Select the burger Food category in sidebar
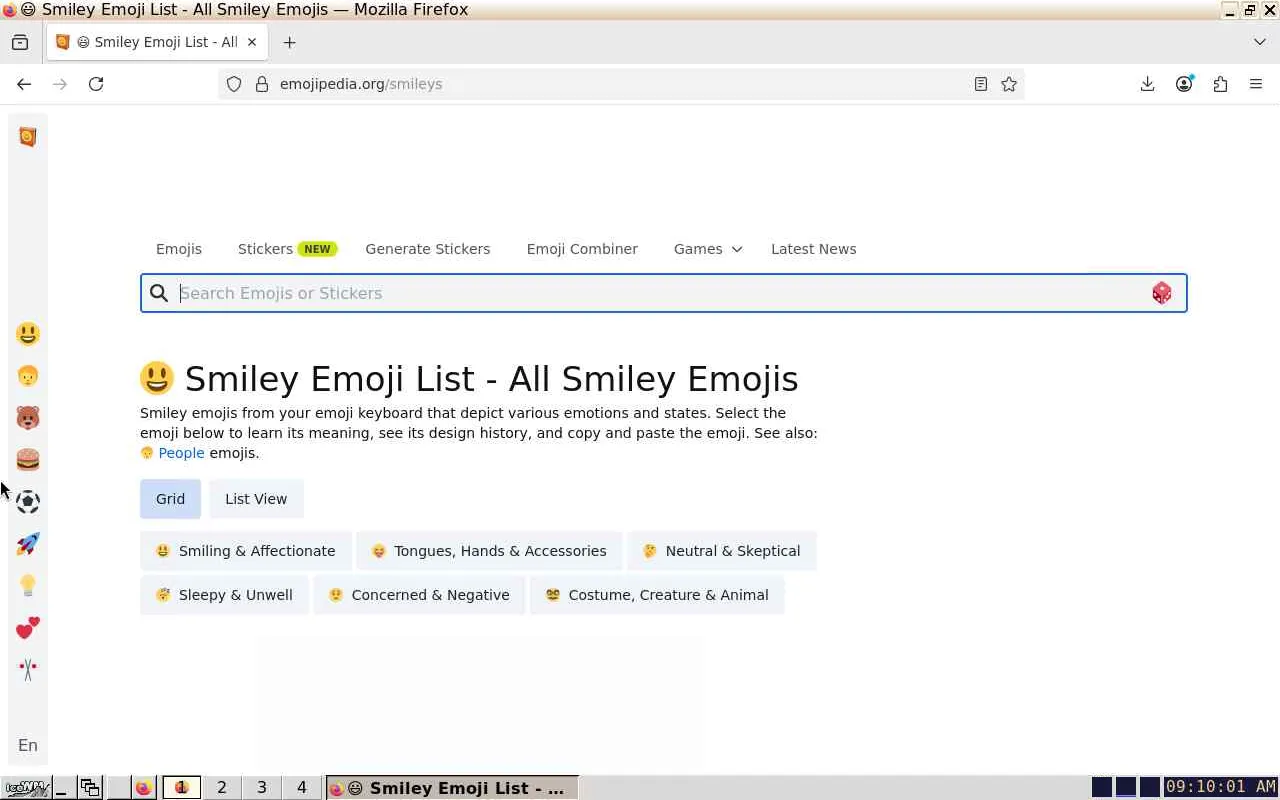 28,460
